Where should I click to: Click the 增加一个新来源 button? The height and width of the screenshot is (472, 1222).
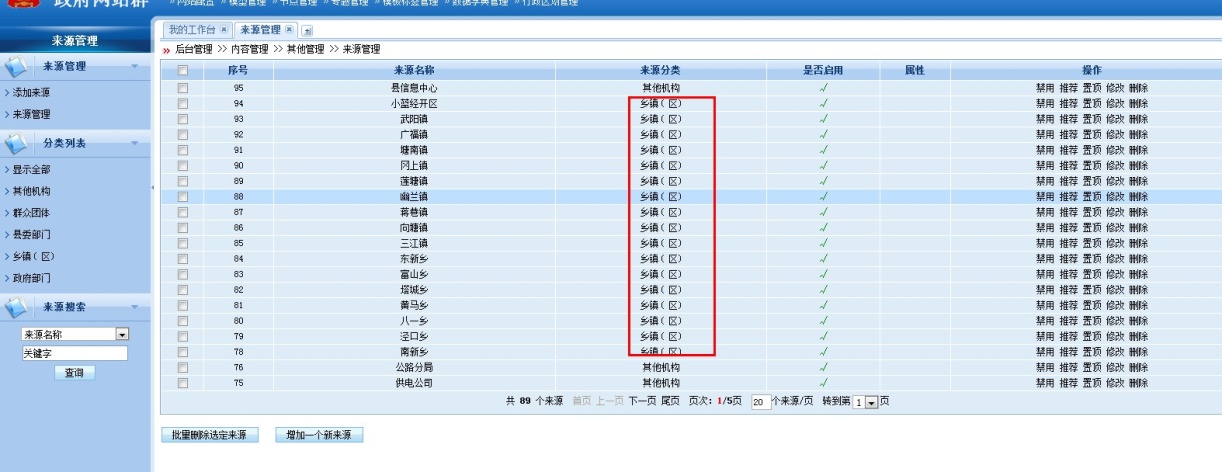click(x=319, y=435)
